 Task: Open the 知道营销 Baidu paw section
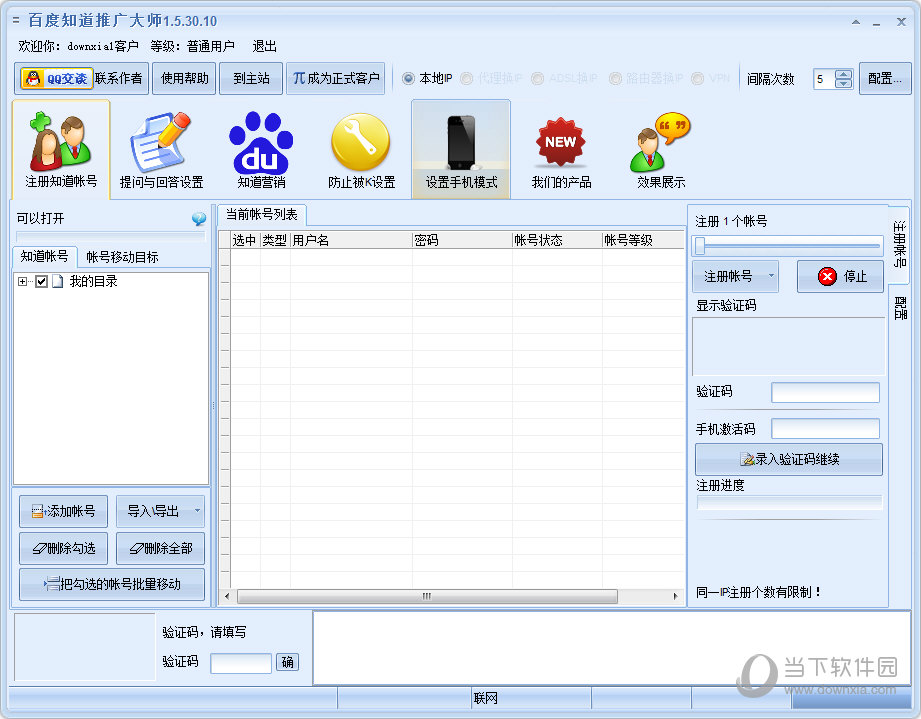[x=261, y=149]
